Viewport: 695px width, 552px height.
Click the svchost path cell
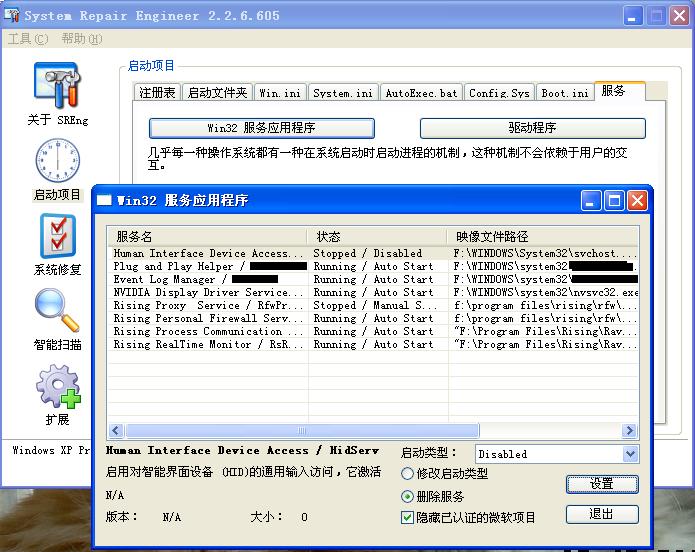(x=545, y=253)
